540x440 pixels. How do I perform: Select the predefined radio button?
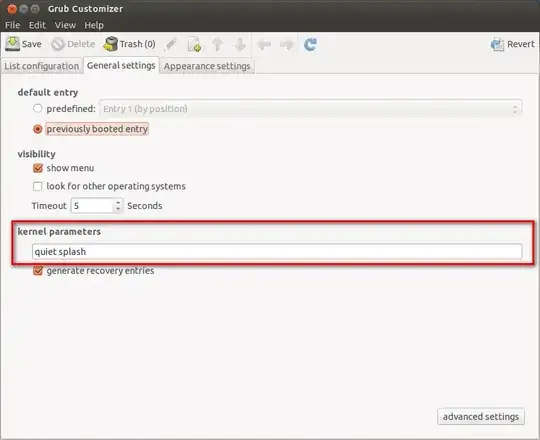point(38,108)
